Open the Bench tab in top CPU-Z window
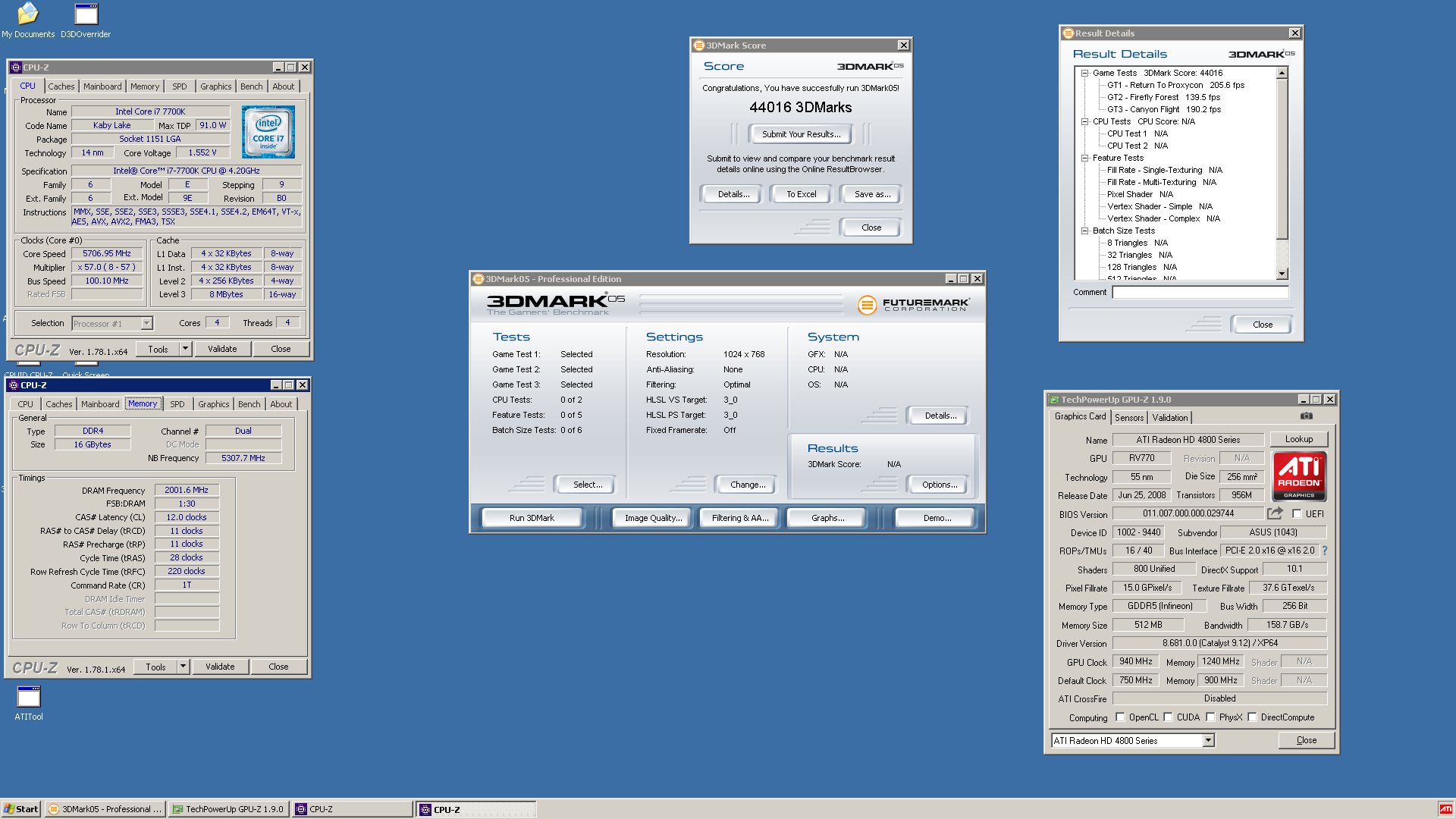 click(252, 86)
